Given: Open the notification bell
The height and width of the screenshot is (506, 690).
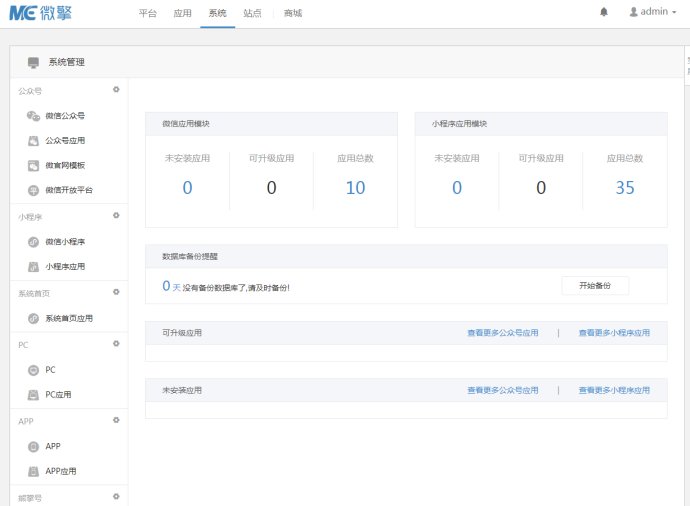Looking at the screenshot, I should (x=604, y=12).
